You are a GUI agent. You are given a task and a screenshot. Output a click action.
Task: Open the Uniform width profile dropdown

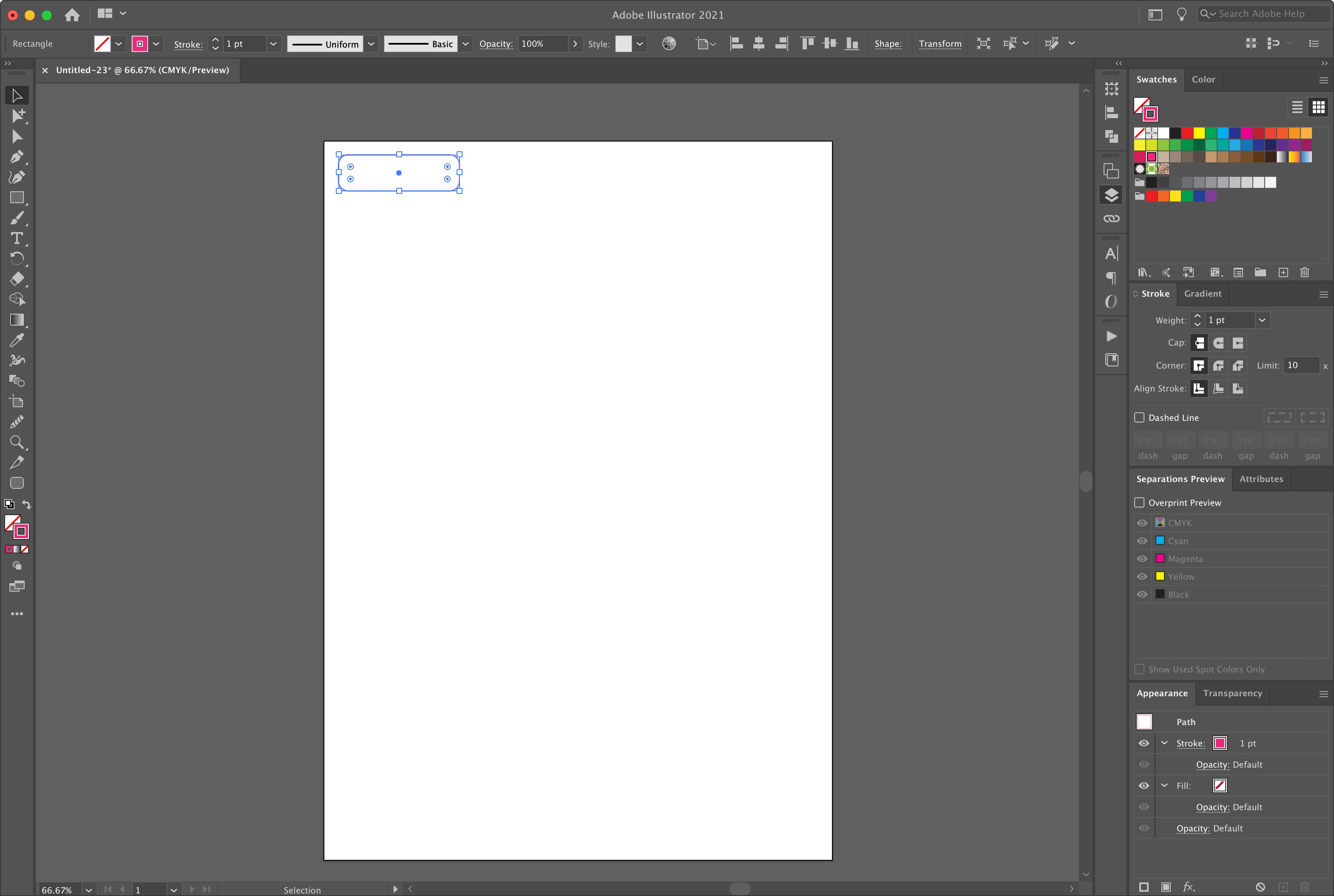coord(371,43)
